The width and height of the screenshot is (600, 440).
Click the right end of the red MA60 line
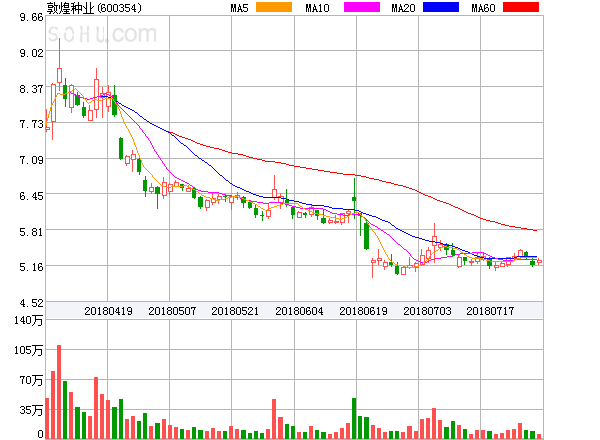[x=535, y=230]
